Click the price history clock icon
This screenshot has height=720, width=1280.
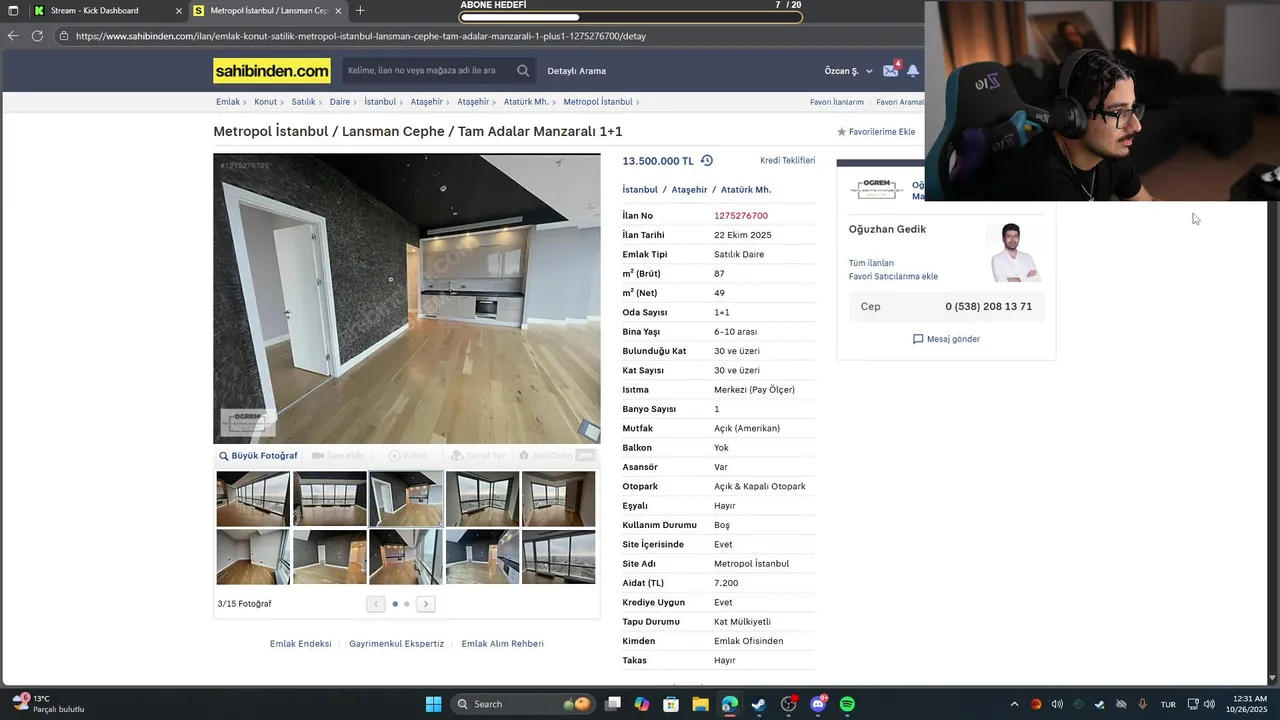pos(707,161)
